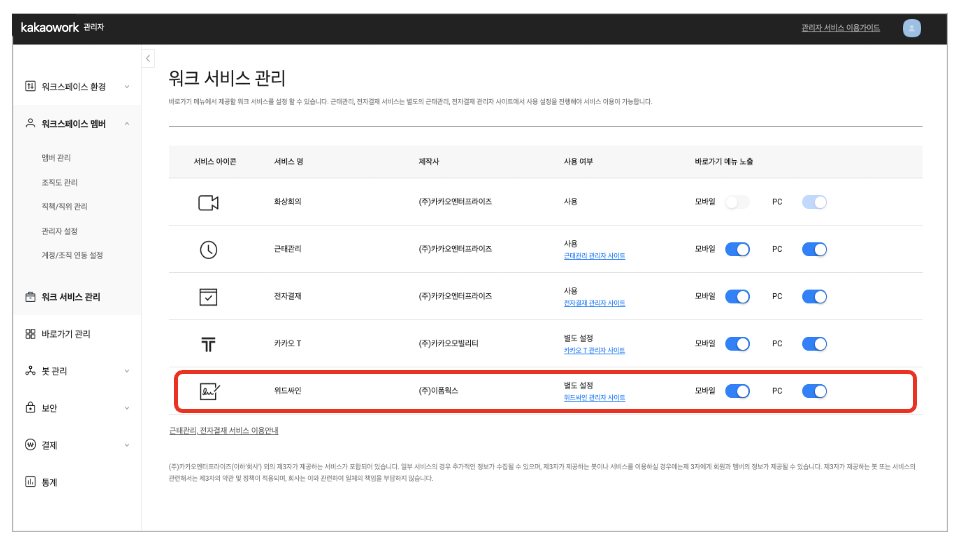Click the 전자결제 service name cell

pos(287,296)
